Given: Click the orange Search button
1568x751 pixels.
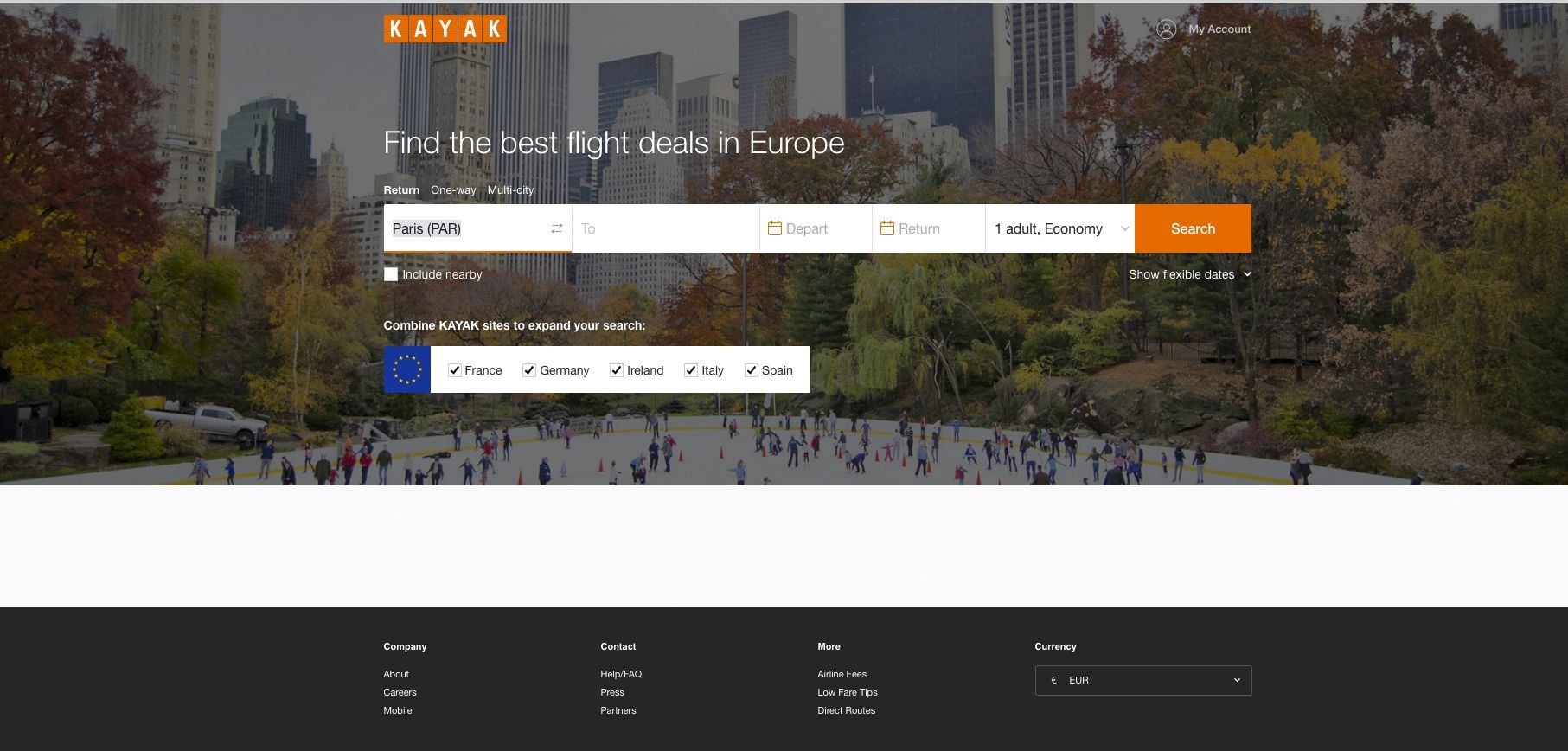Looking at the screenshot, I should tap(1193, 228).
